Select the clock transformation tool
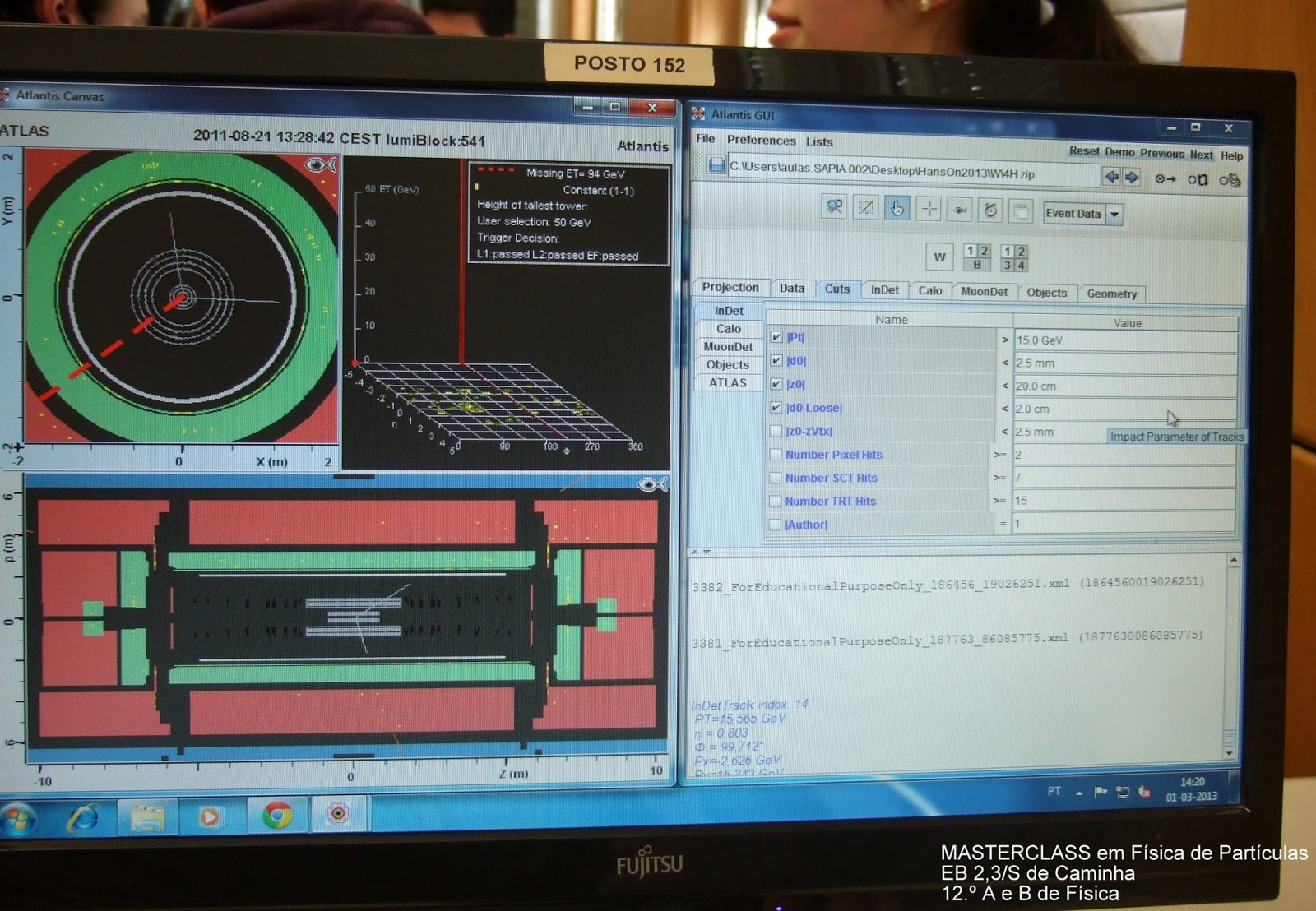1316x911 pixels. click(990, 211)
